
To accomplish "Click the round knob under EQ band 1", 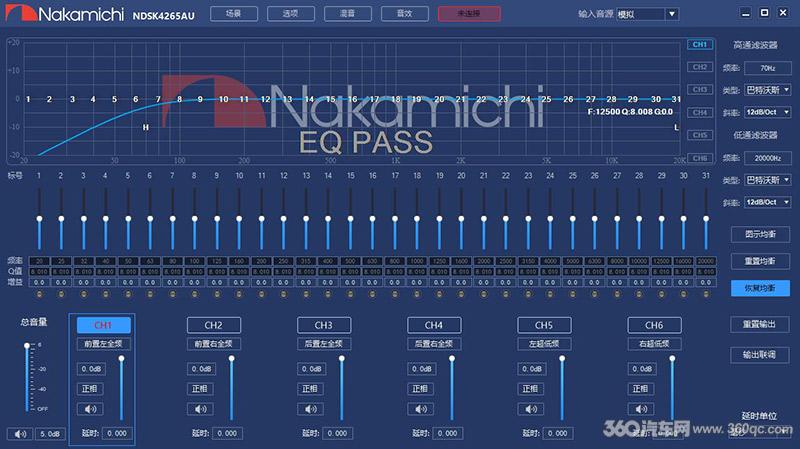I will point(39,294).
